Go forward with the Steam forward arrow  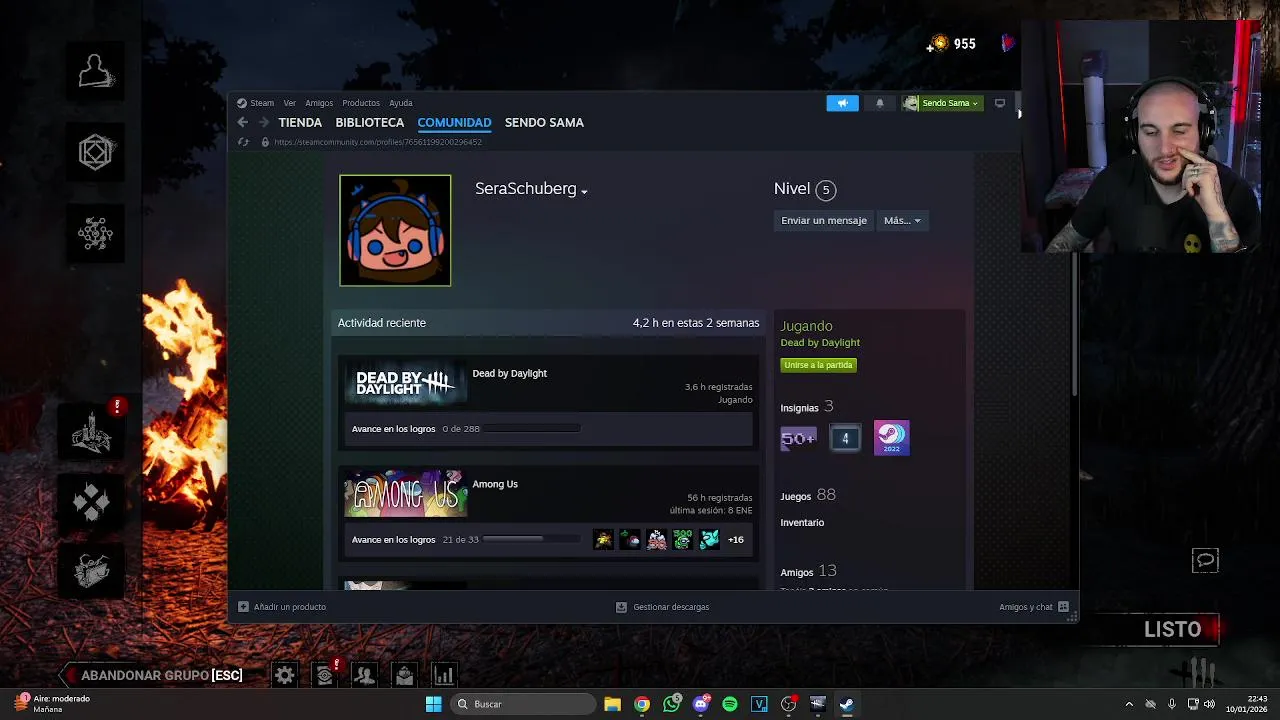click(x=264, y=122)
